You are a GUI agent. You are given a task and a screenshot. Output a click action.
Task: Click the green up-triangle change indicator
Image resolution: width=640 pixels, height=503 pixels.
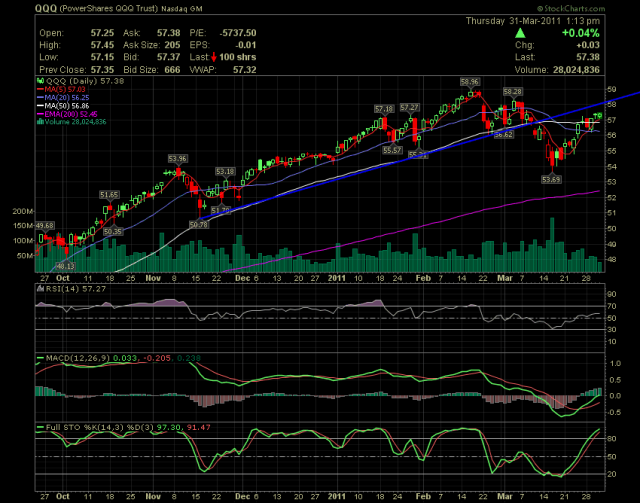tap(520, 33)
